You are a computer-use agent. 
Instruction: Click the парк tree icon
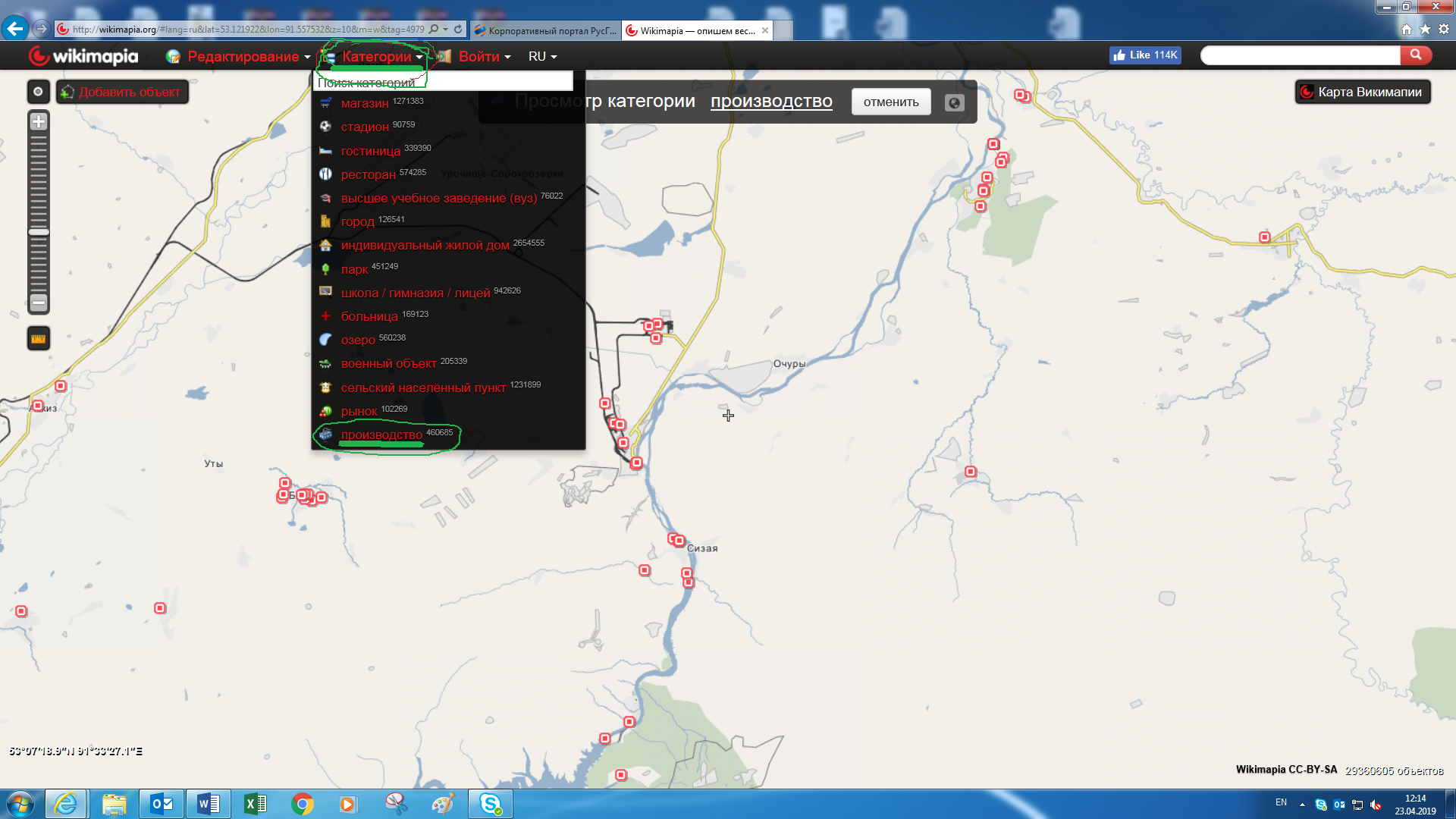tap(325, 269)
